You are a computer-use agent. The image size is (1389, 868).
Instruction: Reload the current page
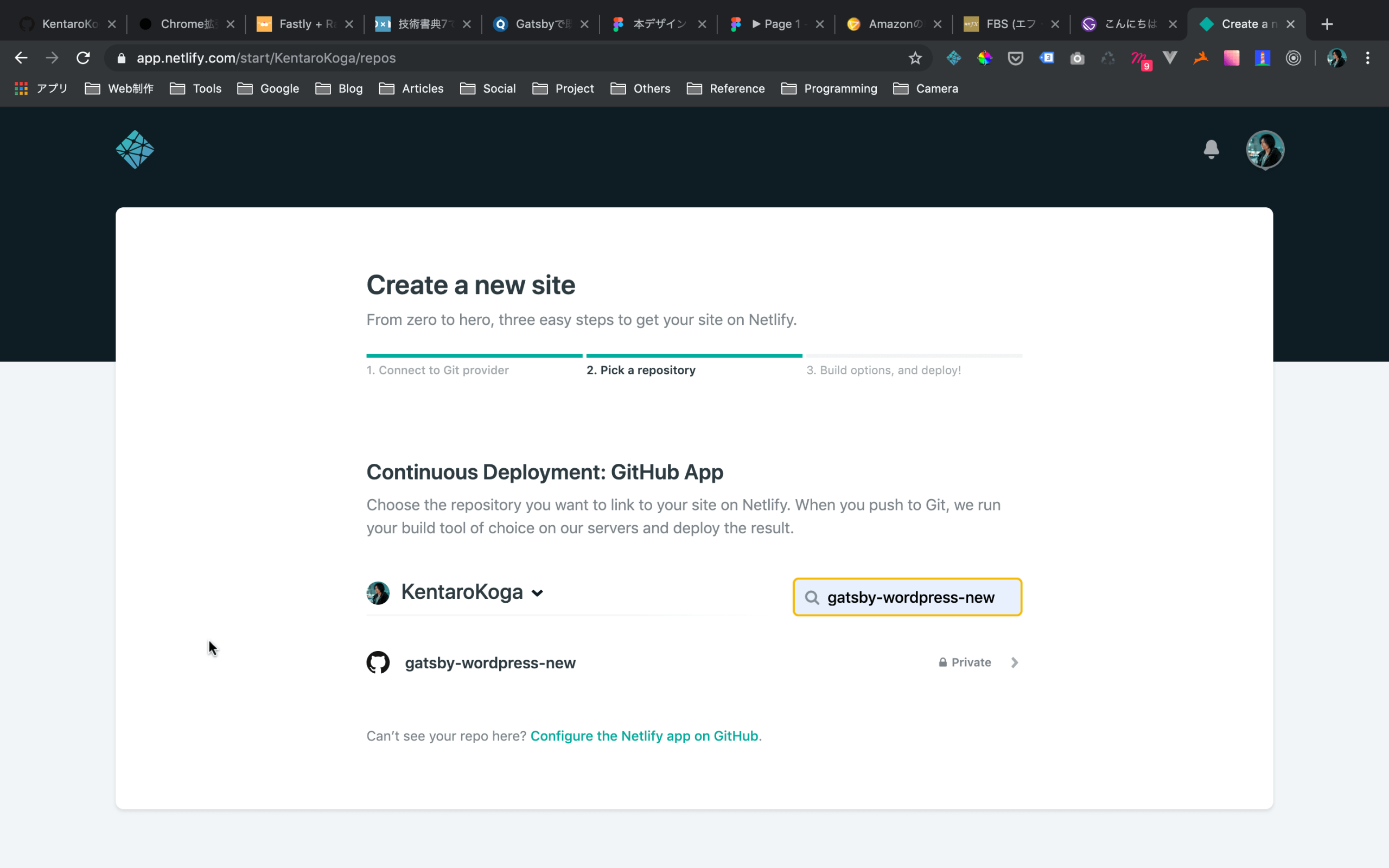[x=83, y=58]
